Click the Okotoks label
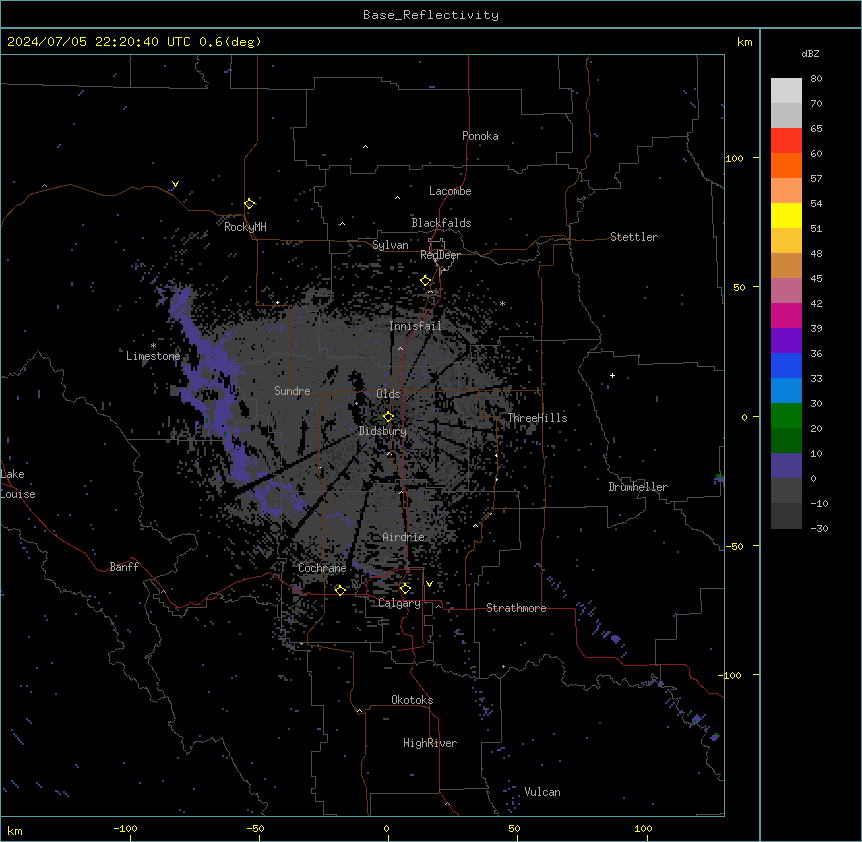 point(412,700)
